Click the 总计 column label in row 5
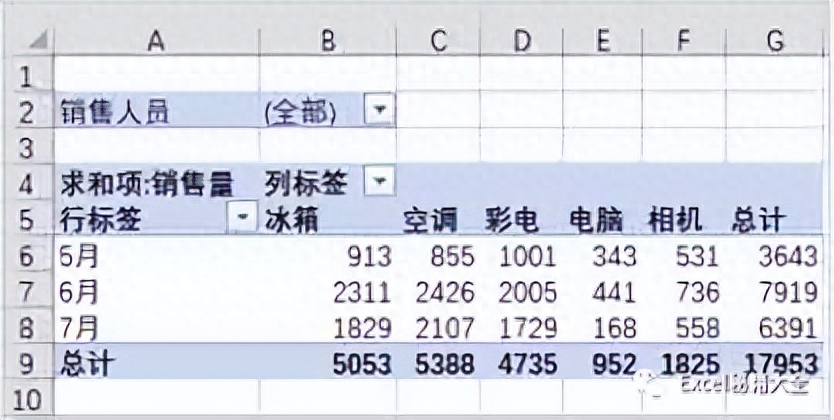The image size is (834, 420). pos(775,219)
